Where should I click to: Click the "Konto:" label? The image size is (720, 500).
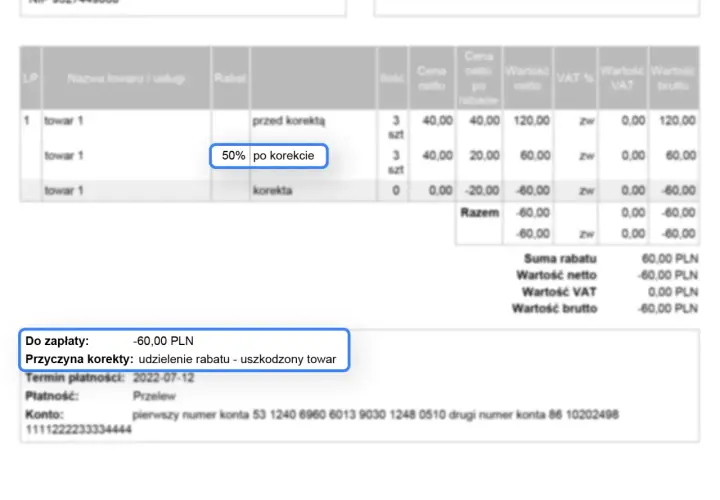45,415
